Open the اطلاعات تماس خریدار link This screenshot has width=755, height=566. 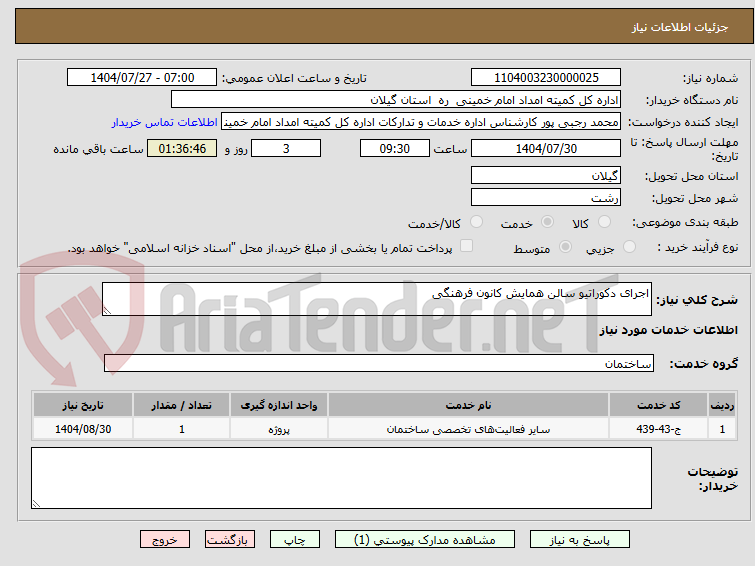click(164, 122)
